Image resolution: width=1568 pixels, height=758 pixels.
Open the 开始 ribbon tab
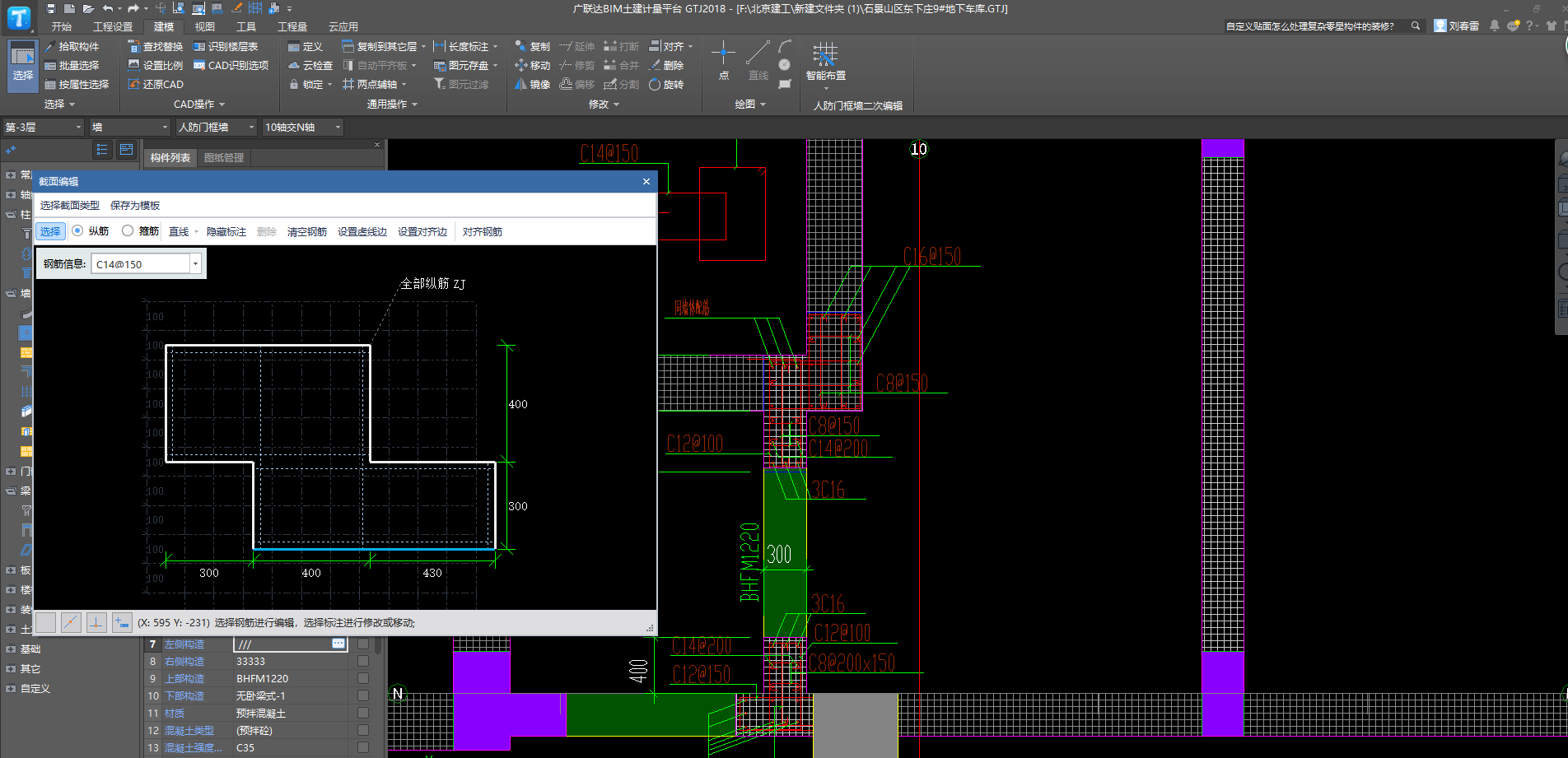[62, 27]
